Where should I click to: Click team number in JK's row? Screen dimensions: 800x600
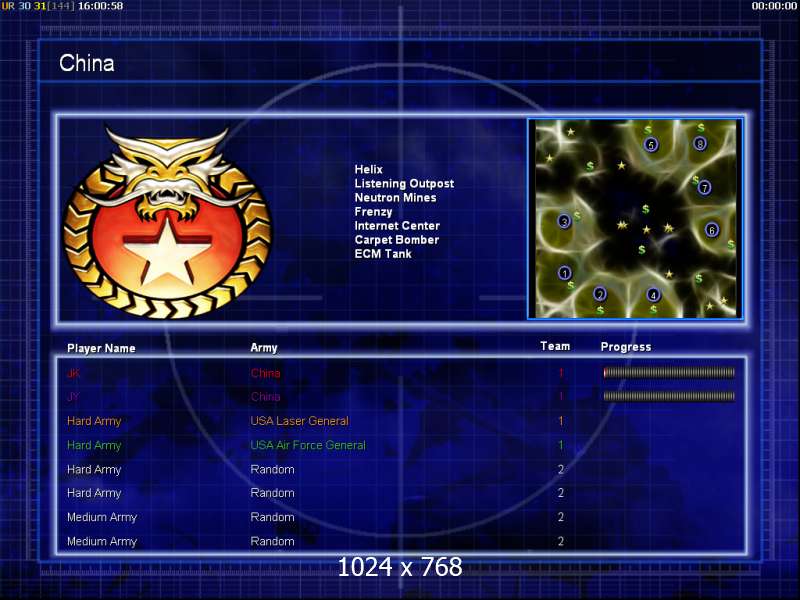[x=561, y=373]
